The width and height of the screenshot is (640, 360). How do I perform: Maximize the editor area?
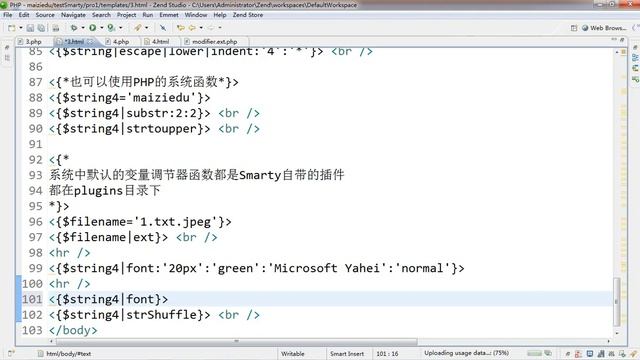coord(622,40)
